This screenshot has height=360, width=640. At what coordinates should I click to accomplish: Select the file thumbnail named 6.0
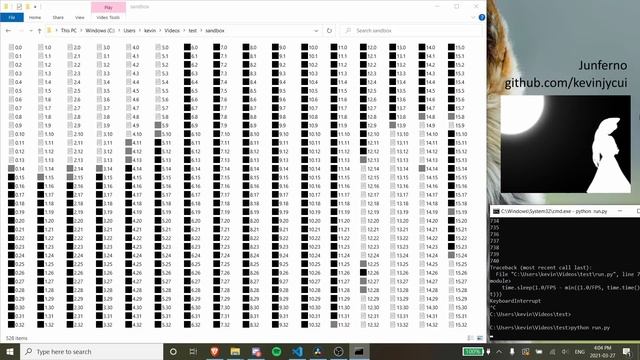point(191,47)
